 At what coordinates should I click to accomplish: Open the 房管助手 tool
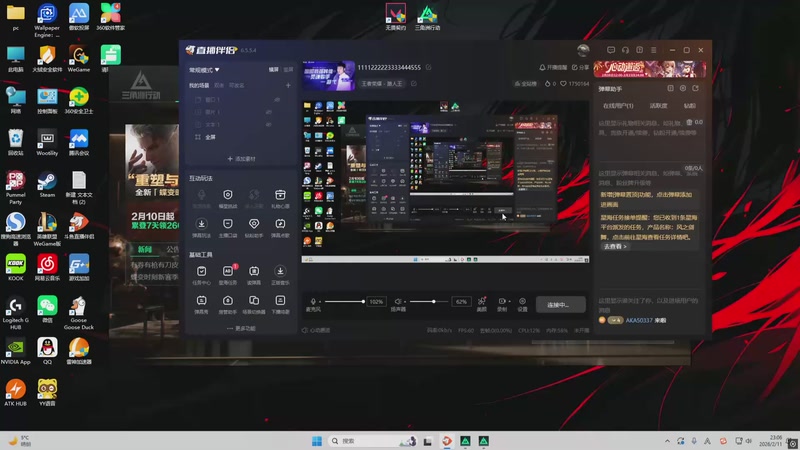point(228,304)
